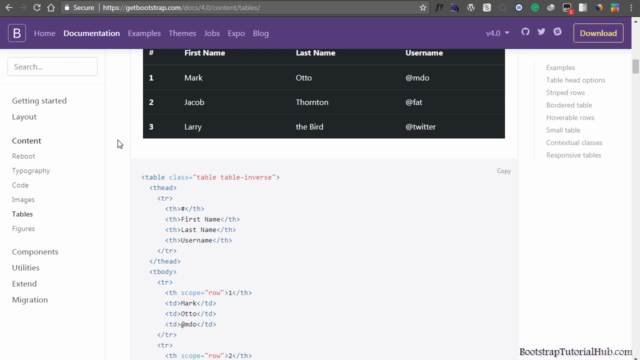640x360 pixels.
Task: Copy the table code snippet
Action: tap(504, 171)
